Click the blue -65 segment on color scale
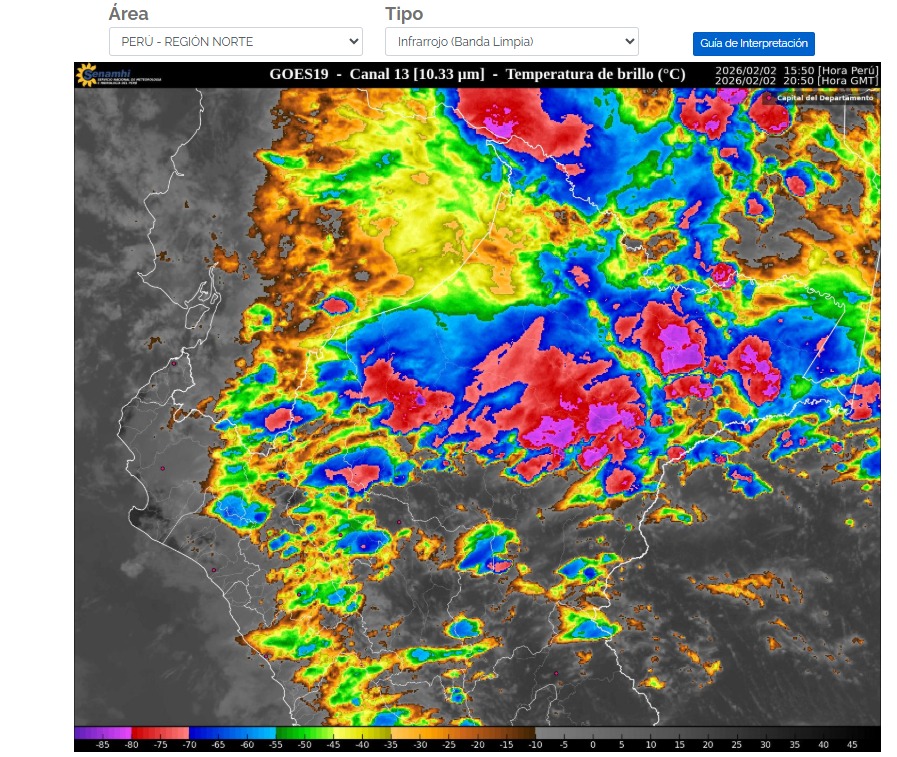Screen dimensions: 897x757 pyautogui.click(x=217, y=733)
